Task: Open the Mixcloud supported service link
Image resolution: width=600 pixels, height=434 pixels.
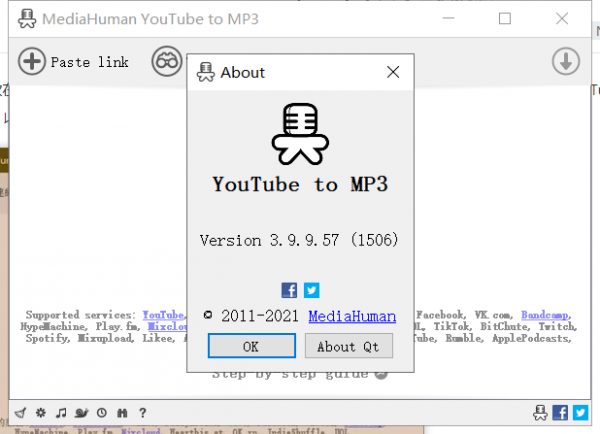Action: 168,326
